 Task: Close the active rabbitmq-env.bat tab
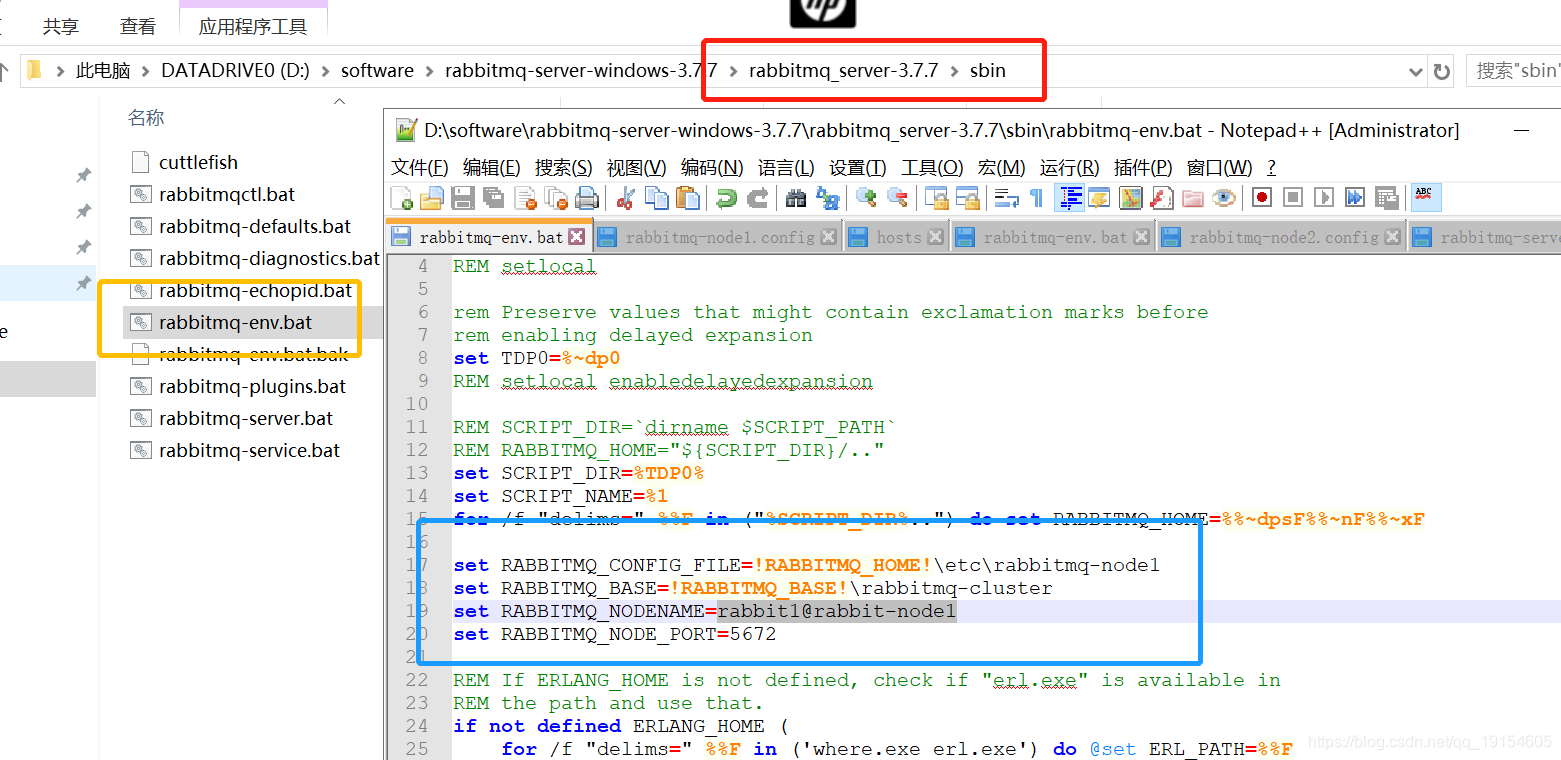(x=576, y=237)
